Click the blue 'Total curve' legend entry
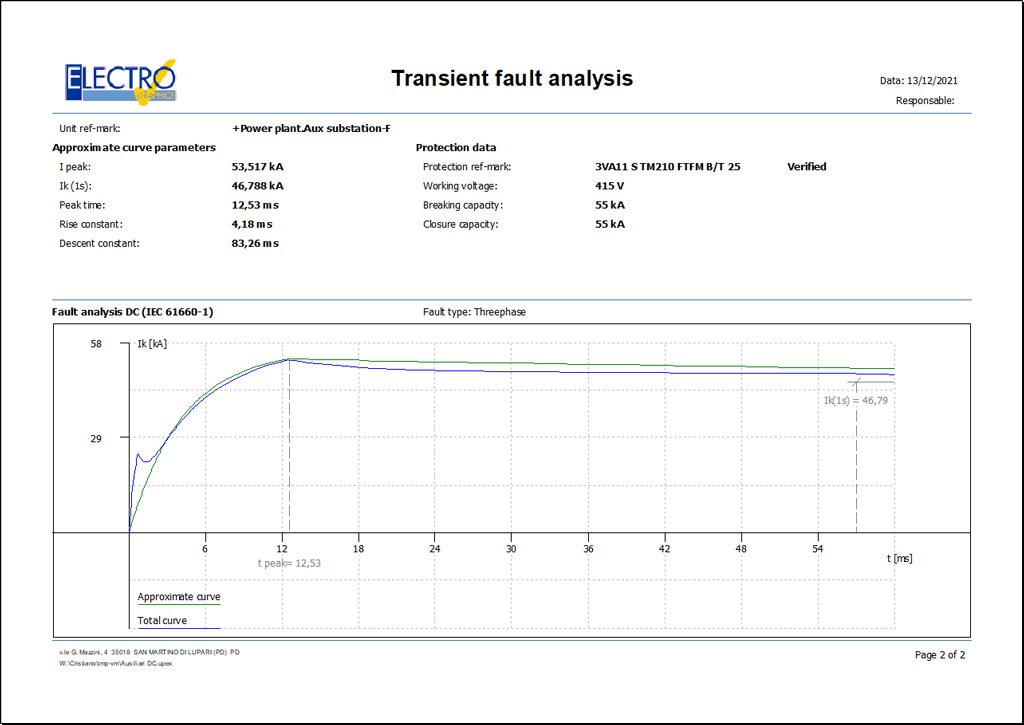The width and height of the screenshot is (1024, 725). (x=162, y=621)
